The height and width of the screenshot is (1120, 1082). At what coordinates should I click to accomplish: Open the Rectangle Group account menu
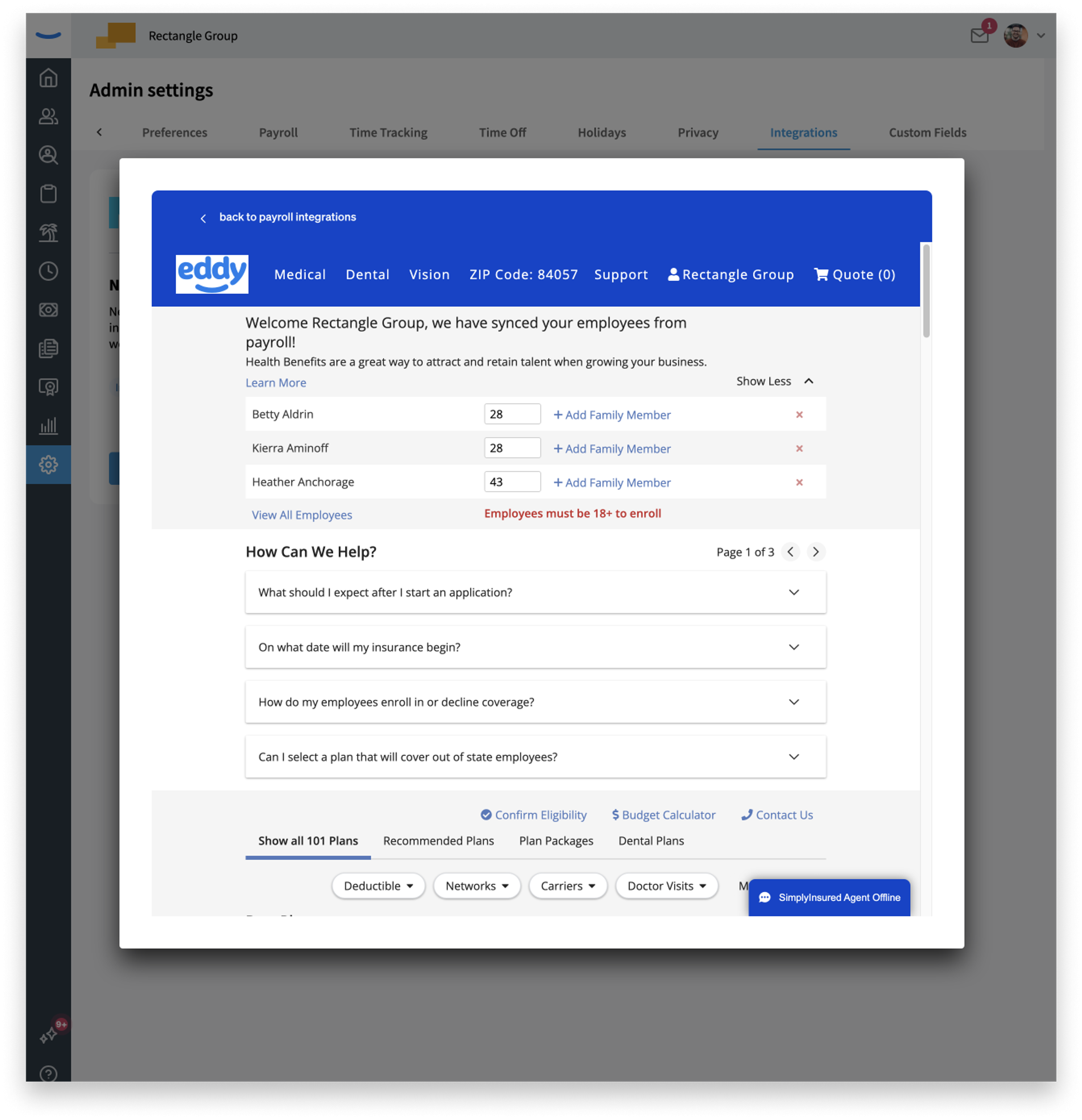[x=731, y=275]
